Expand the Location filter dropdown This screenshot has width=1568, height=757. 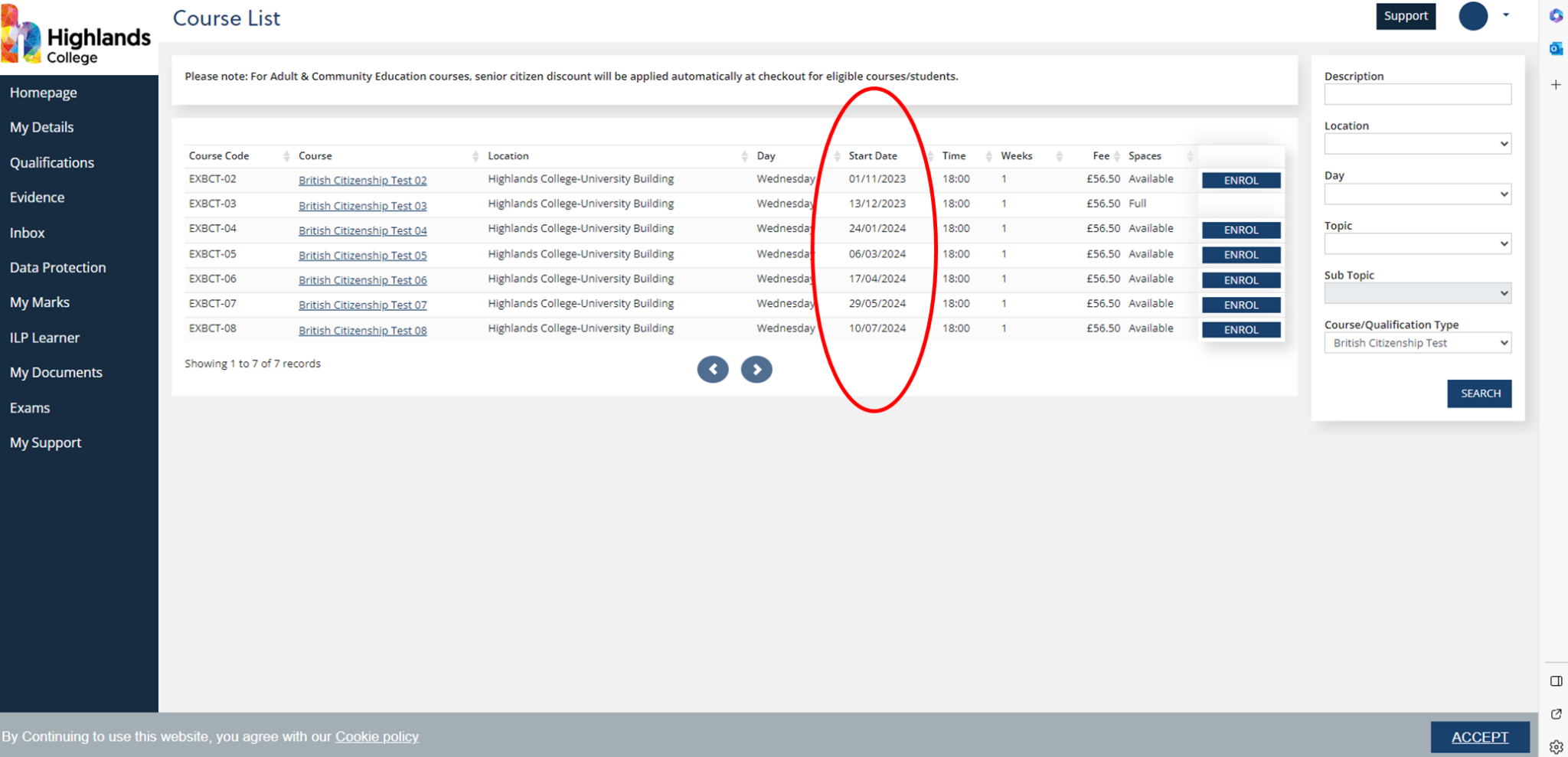[1417, 144]
